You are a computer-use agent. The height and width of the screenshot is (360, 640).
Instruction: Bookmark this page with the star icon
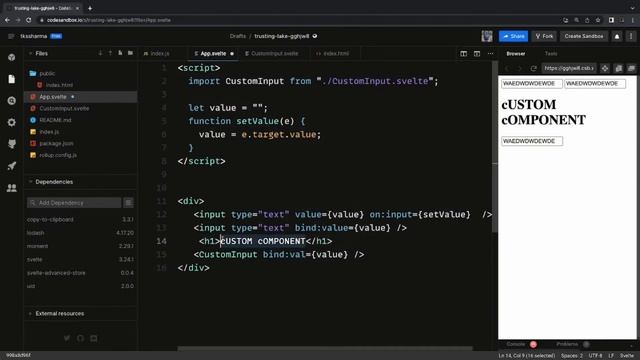coord(598,20)
